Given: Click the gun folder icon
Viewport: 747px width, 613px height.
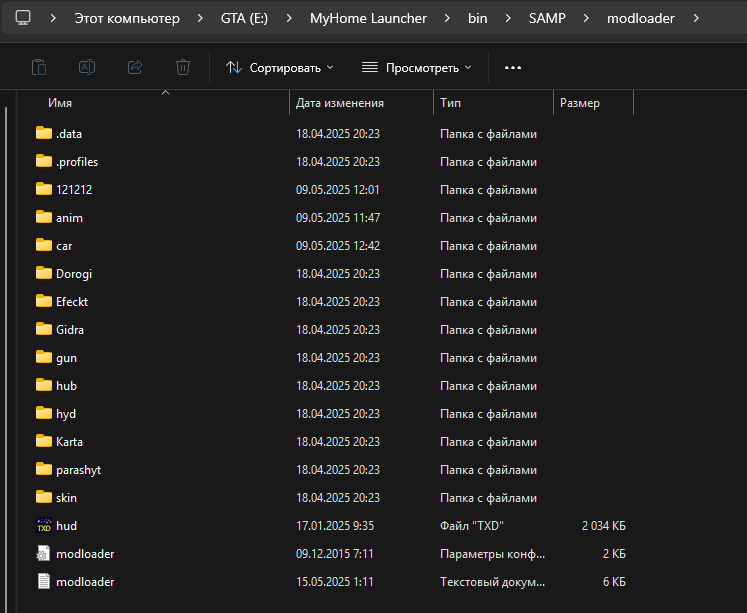Looking at the screenshot, I should 44,357.
